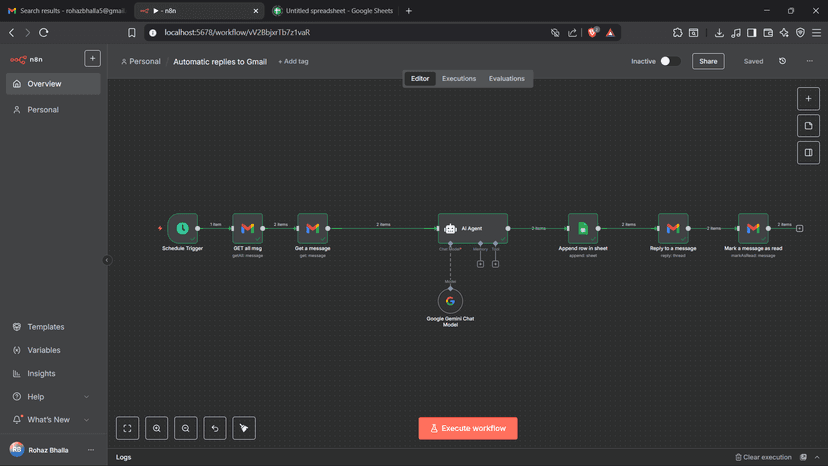Select the Append row in sheet node

click(583, 228)
